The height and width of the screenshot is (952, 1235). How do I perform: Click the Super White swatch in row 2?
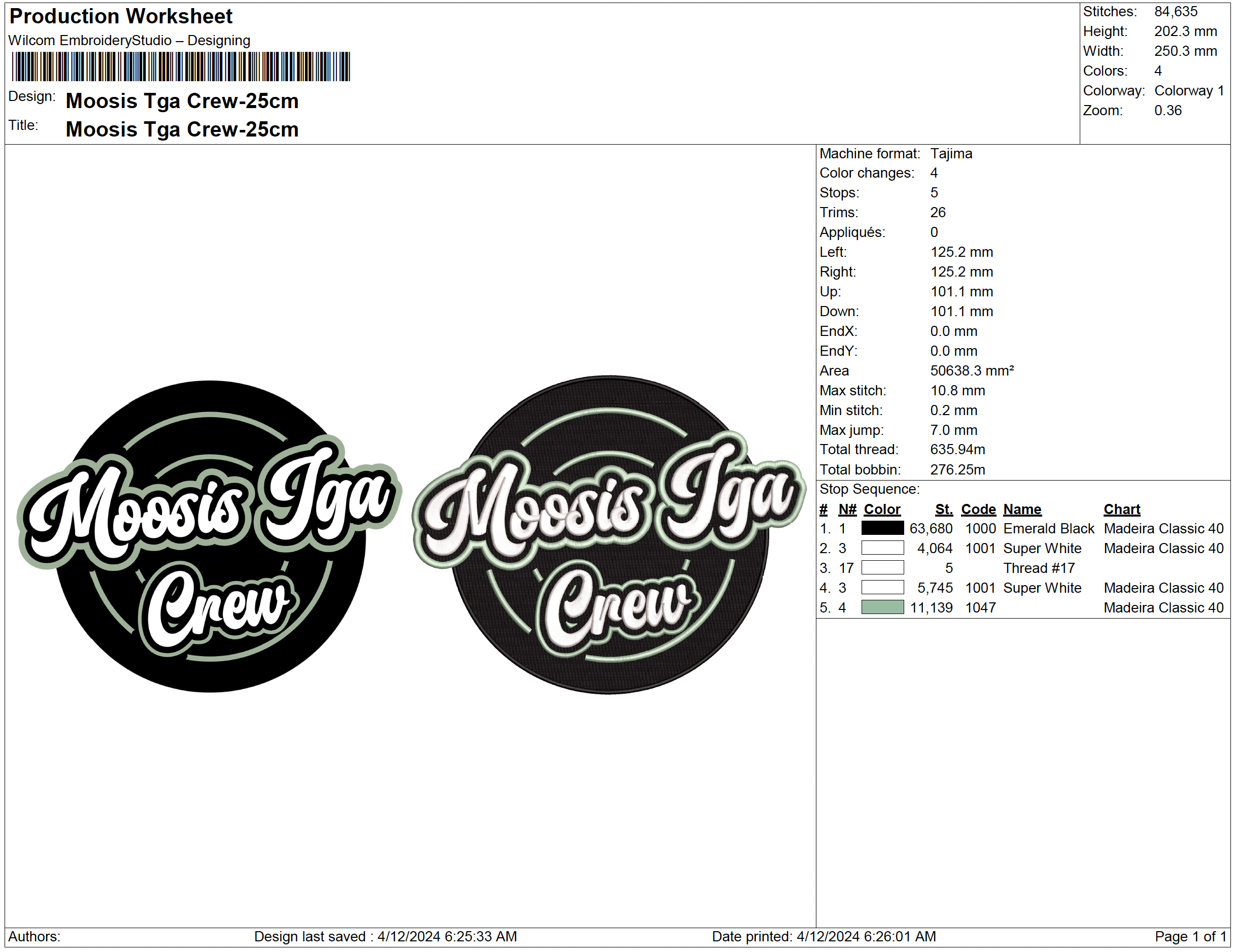[x=882, y=548]
